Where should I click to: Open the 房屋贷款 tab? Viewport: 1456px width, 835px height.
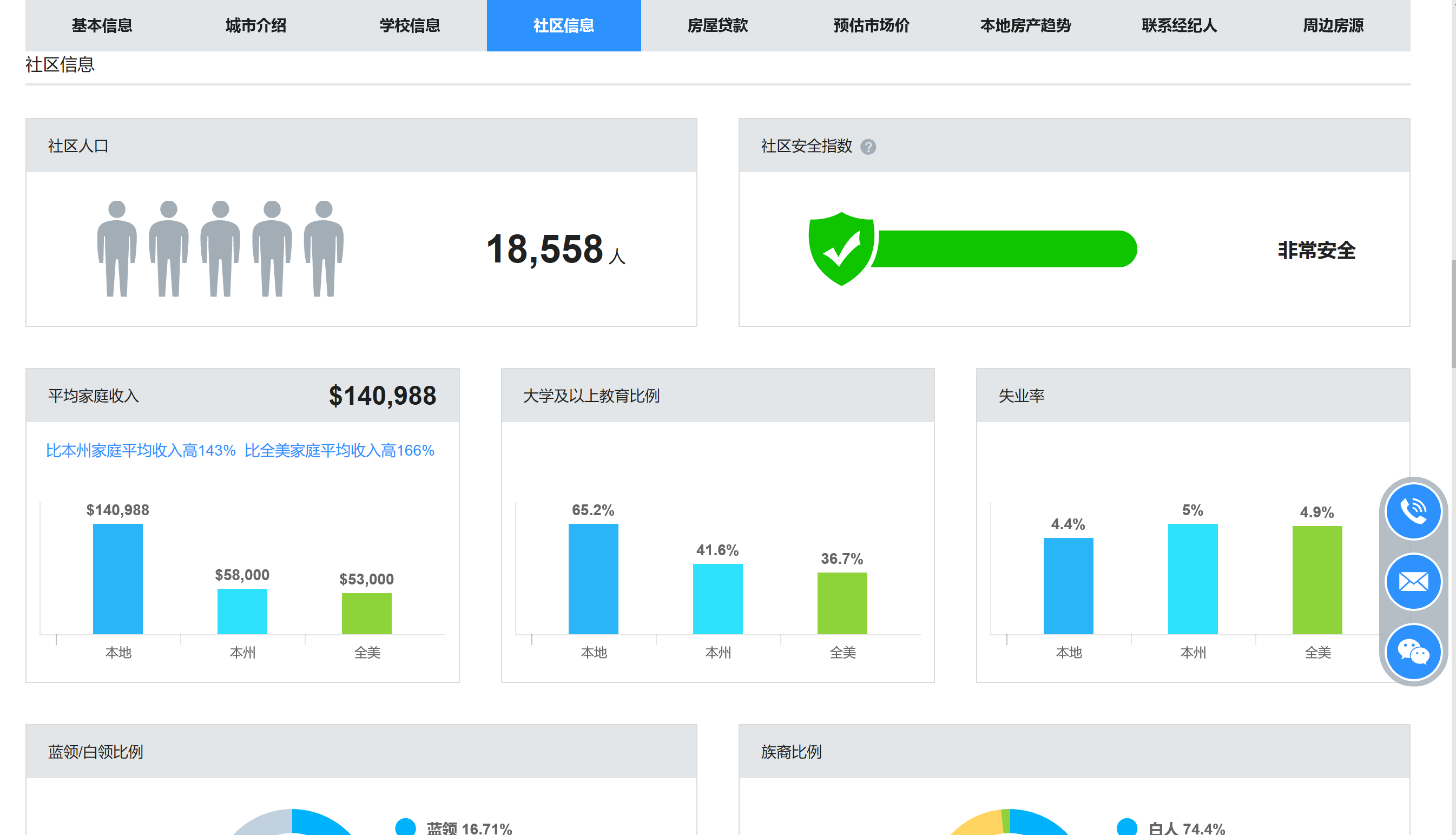[x=717, y=25]
